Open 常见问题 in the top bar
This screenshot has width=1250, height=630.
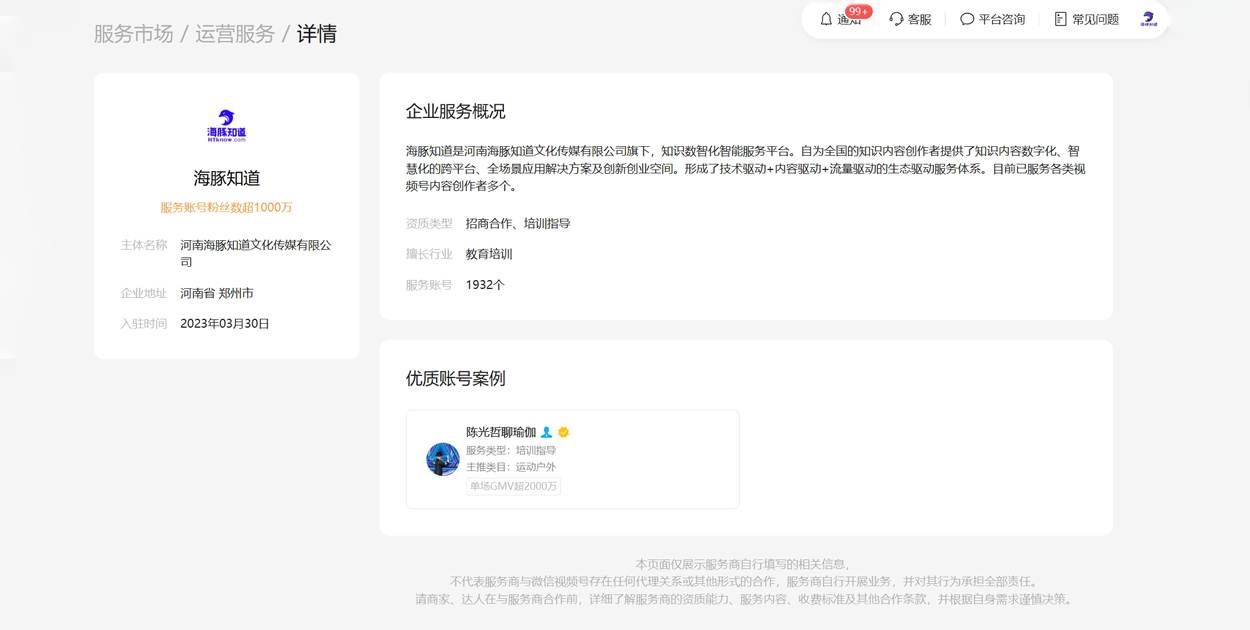click(1096, 19)
